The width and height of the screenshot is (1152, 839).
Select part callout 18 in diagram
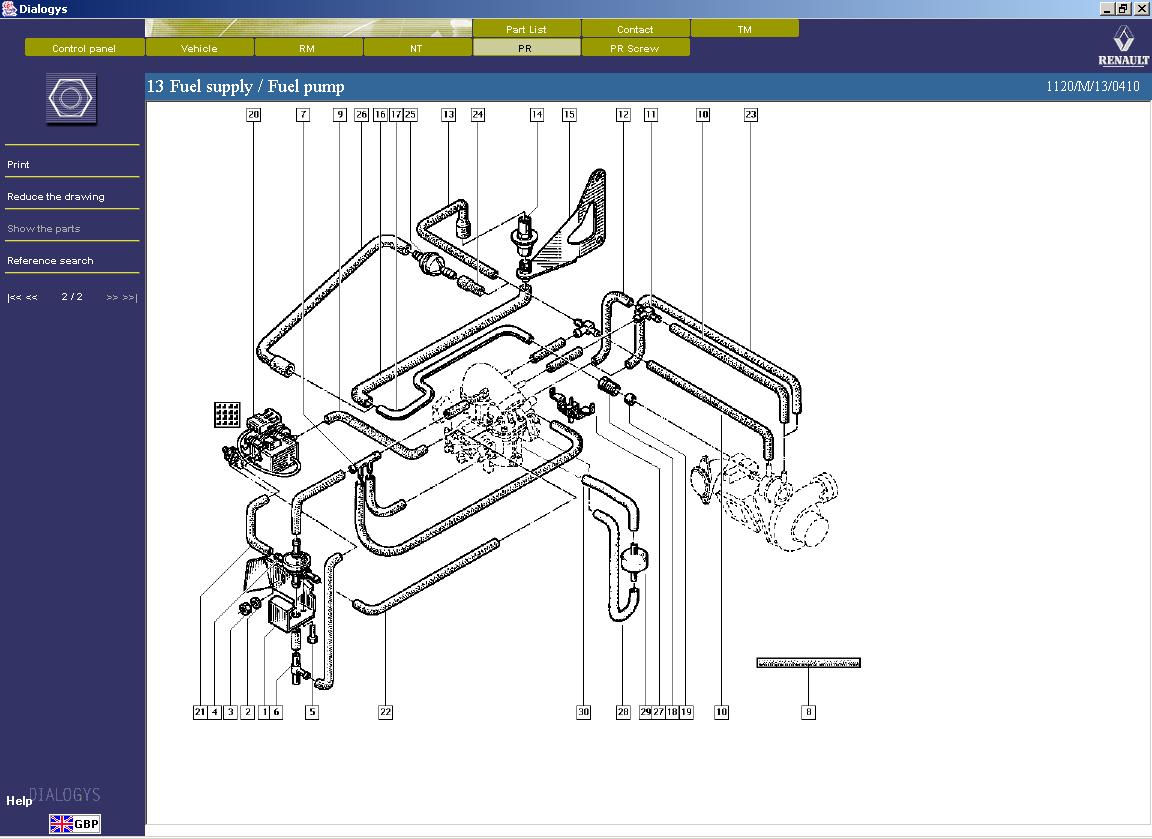point(672,712)
